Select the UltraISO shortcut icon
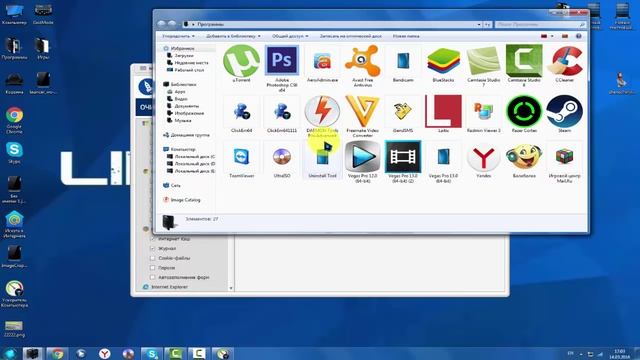 282,157
